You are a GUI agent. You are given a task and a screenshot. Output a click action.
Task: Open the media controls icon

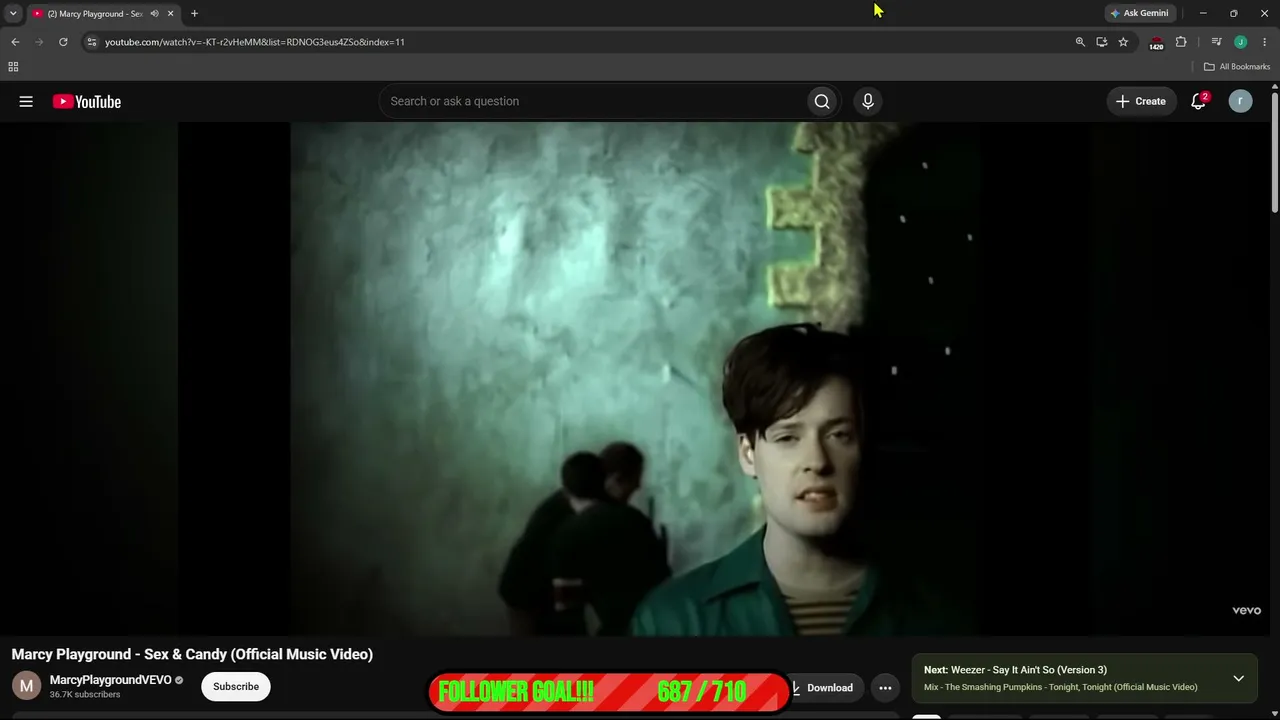1216,42
